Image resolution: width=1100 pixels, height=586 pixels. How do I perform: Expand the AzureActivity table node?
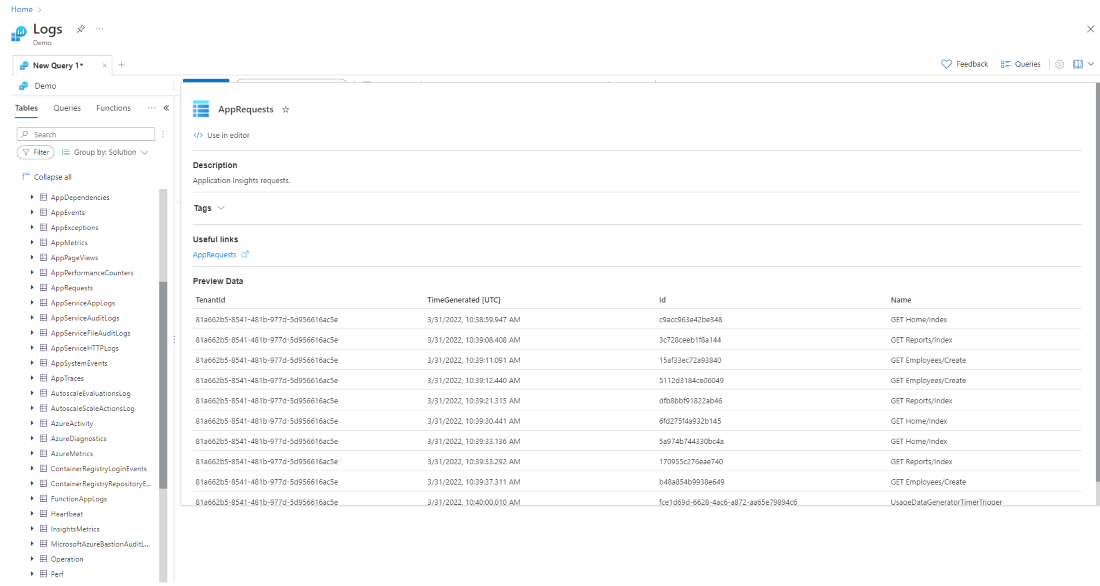coord(32,423)
